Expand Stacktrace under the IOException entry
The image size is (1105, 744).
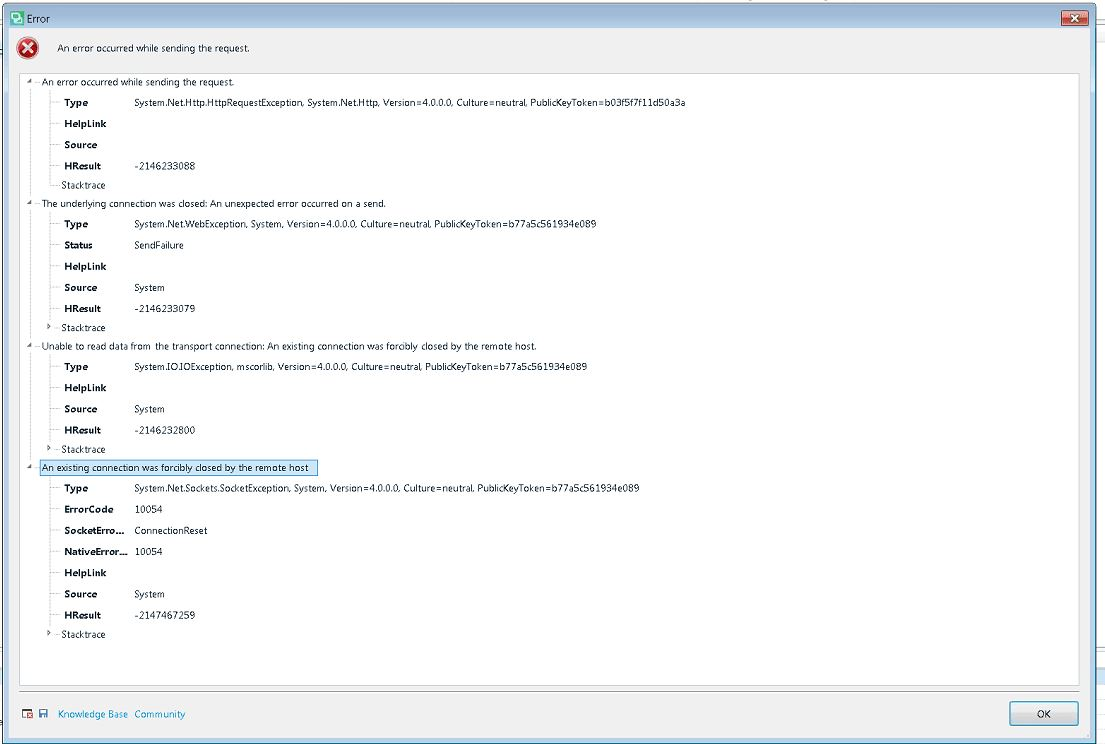(x=49, y=449)
